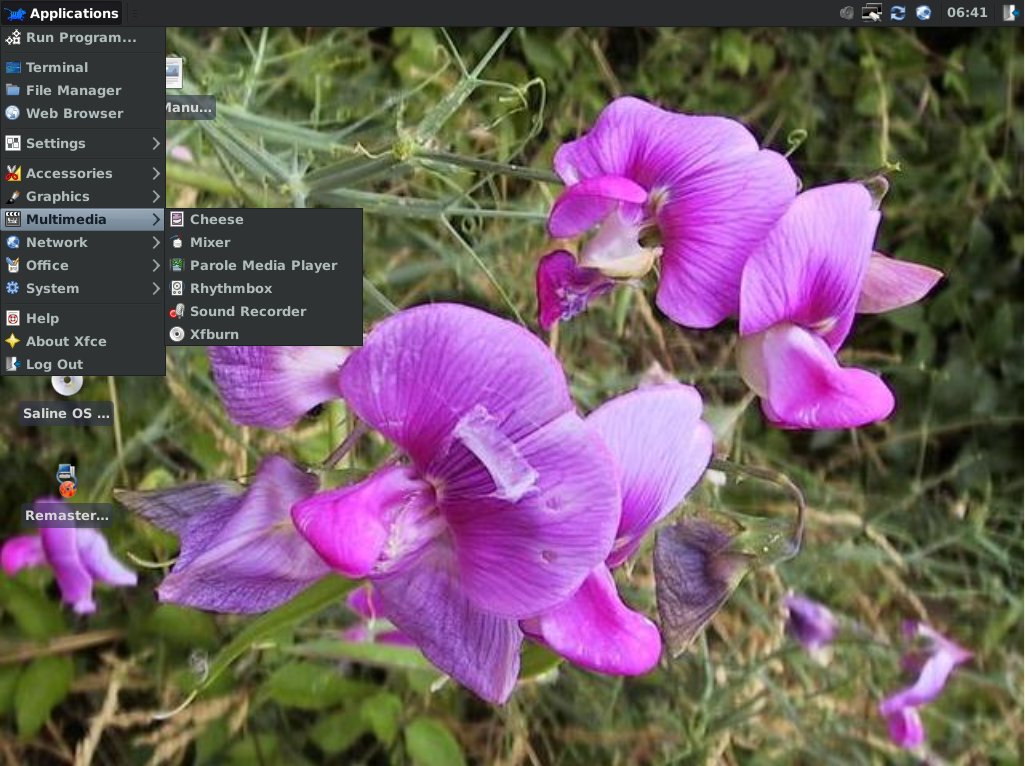Click the Help lifebuoy icon

(x=12, y=318)
